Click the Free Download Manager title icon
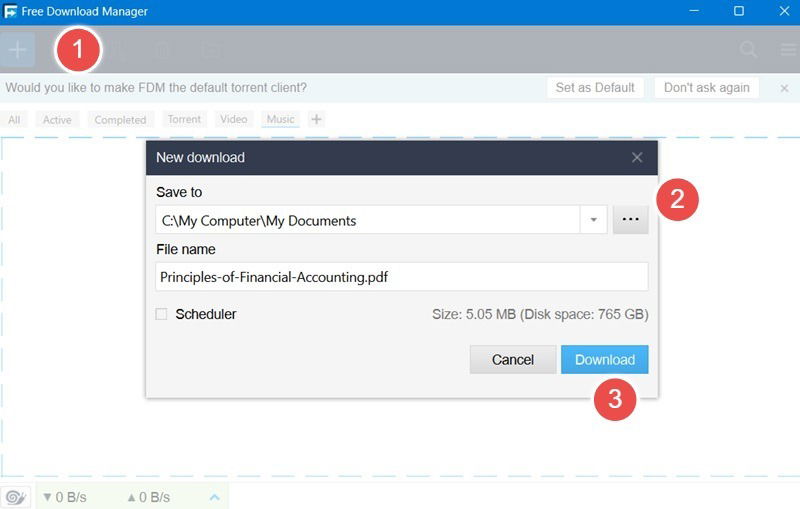The height and width of the screenshot is (509, 800). (10, 11)
